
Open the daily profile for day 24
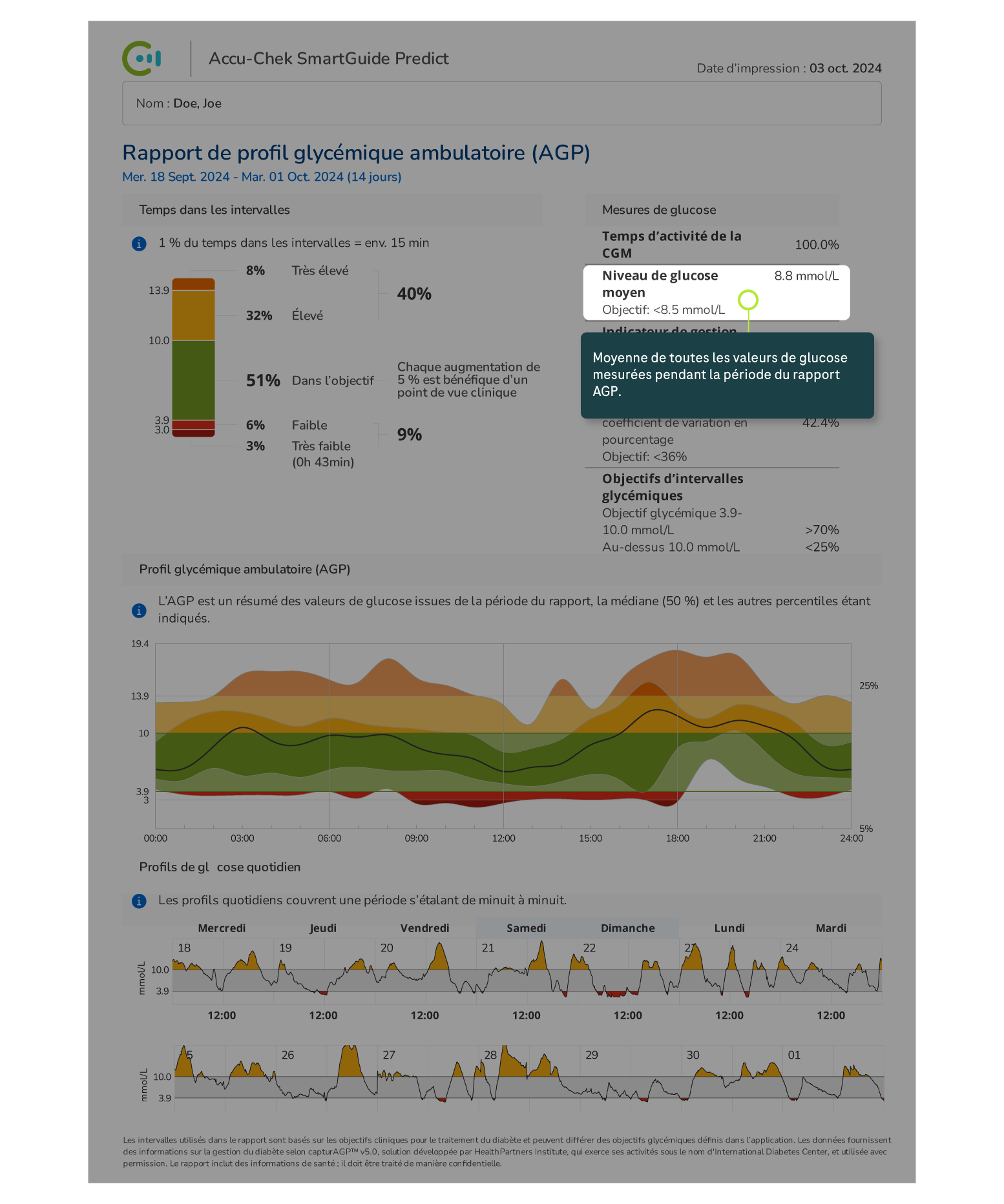tap(831, 971)
